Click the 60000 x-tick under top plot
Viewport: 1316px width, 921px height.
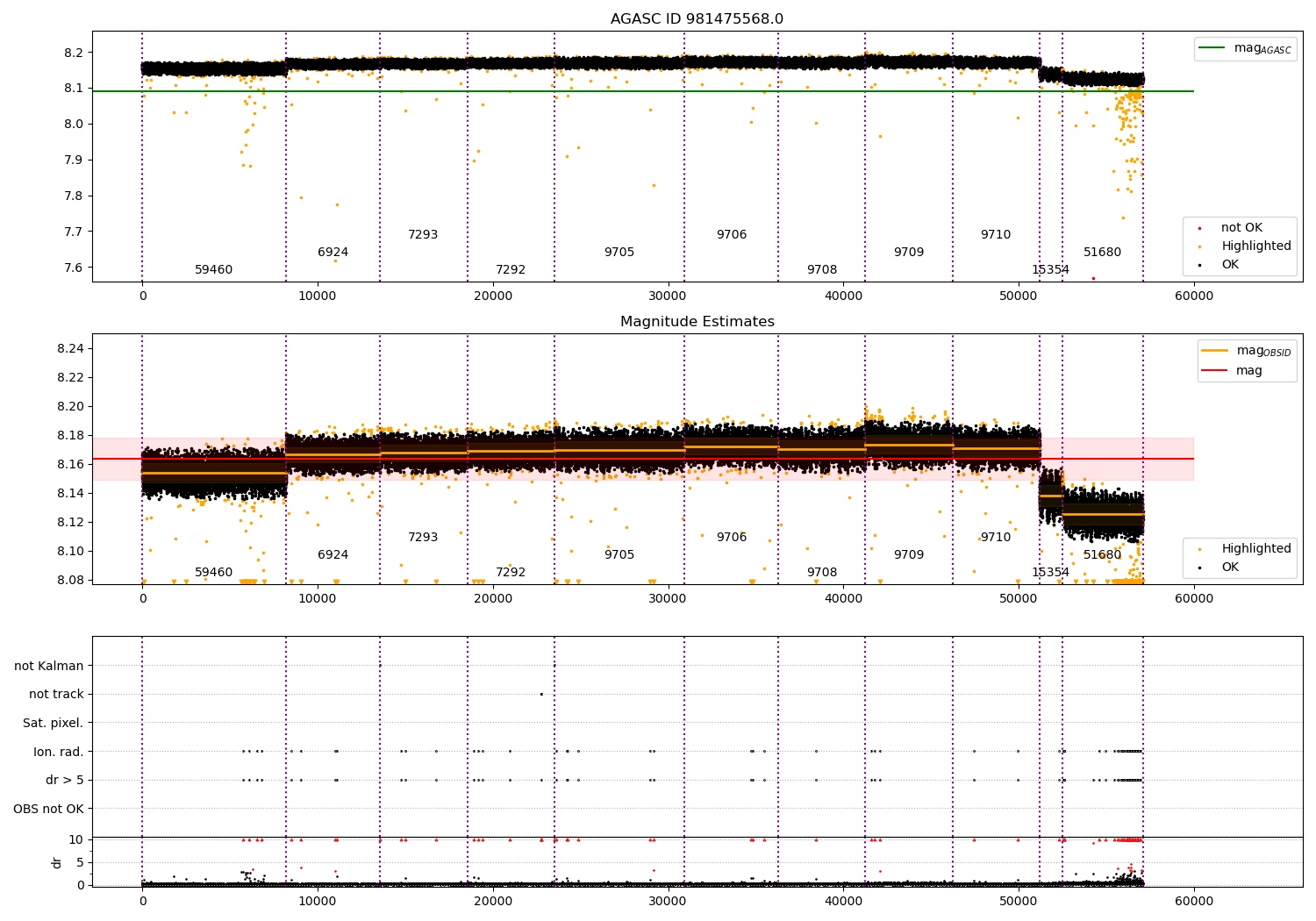coord(1194,296)
